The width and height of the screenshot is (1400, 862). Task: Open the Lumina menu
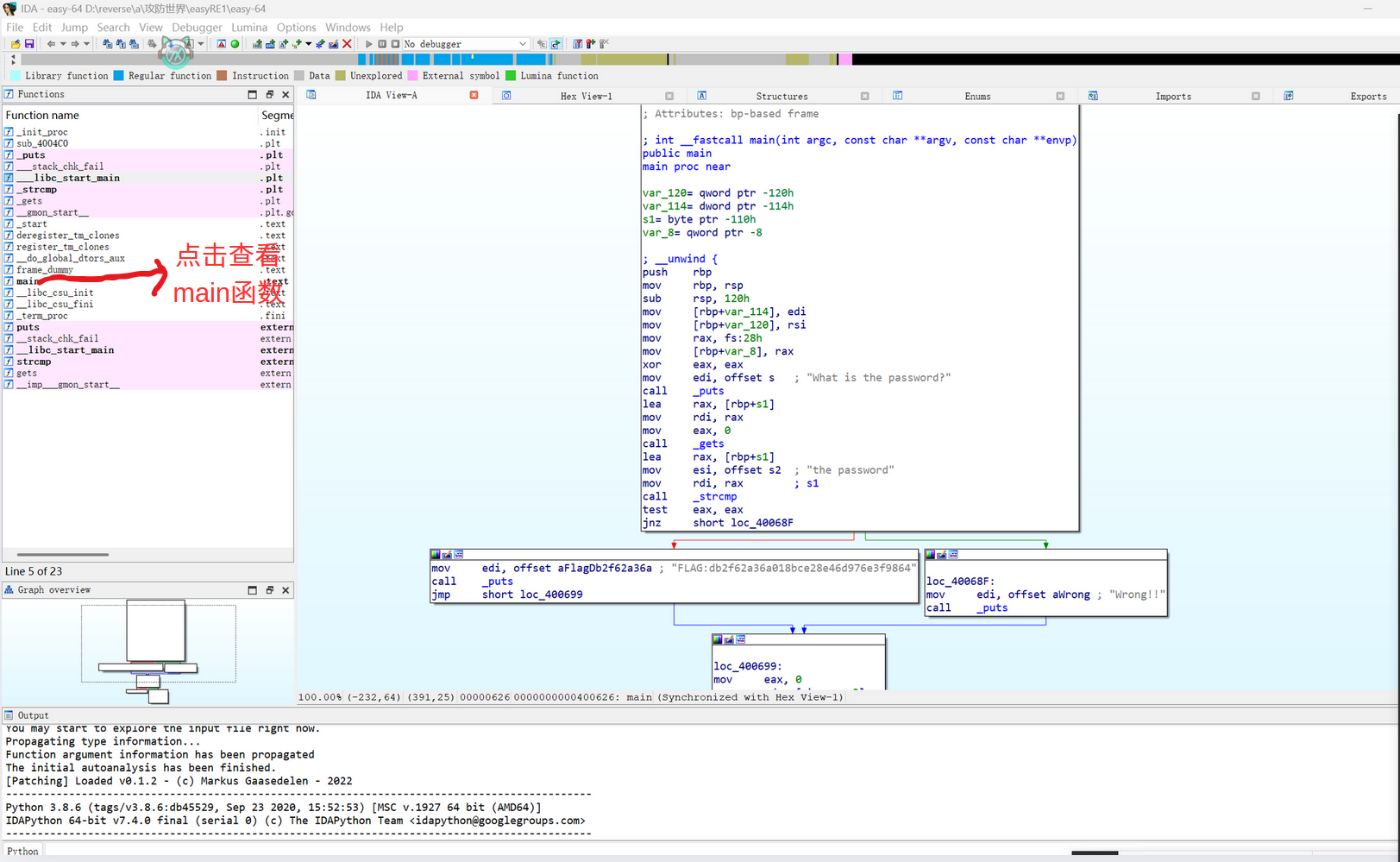pyautogui.click(x=248, y=28)
